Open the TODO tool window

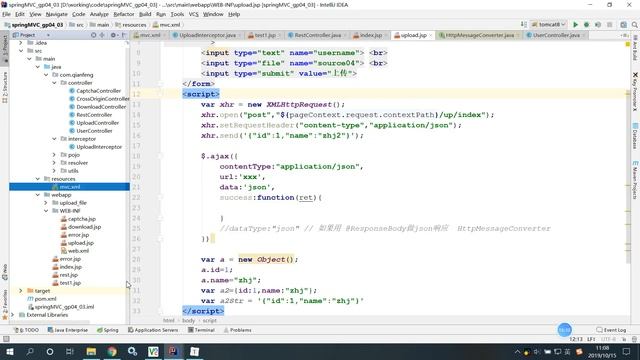point(26,330)
